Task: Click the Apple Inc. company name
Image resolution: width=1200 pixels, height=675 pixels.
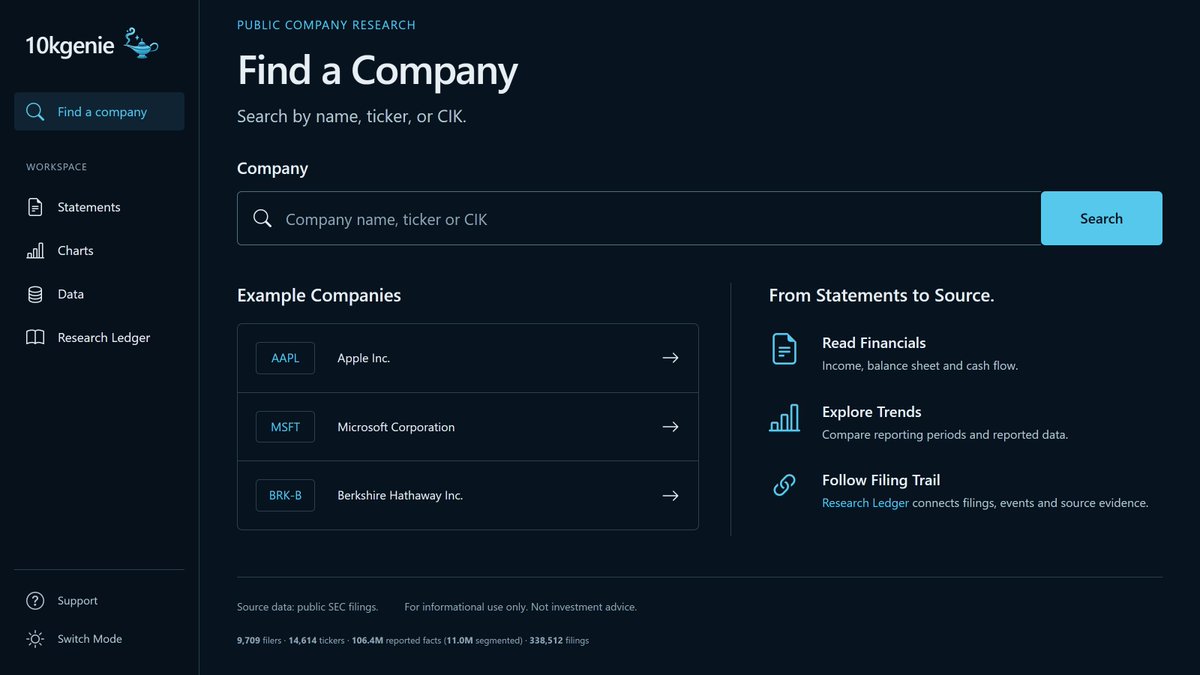Action: [364, 358]
